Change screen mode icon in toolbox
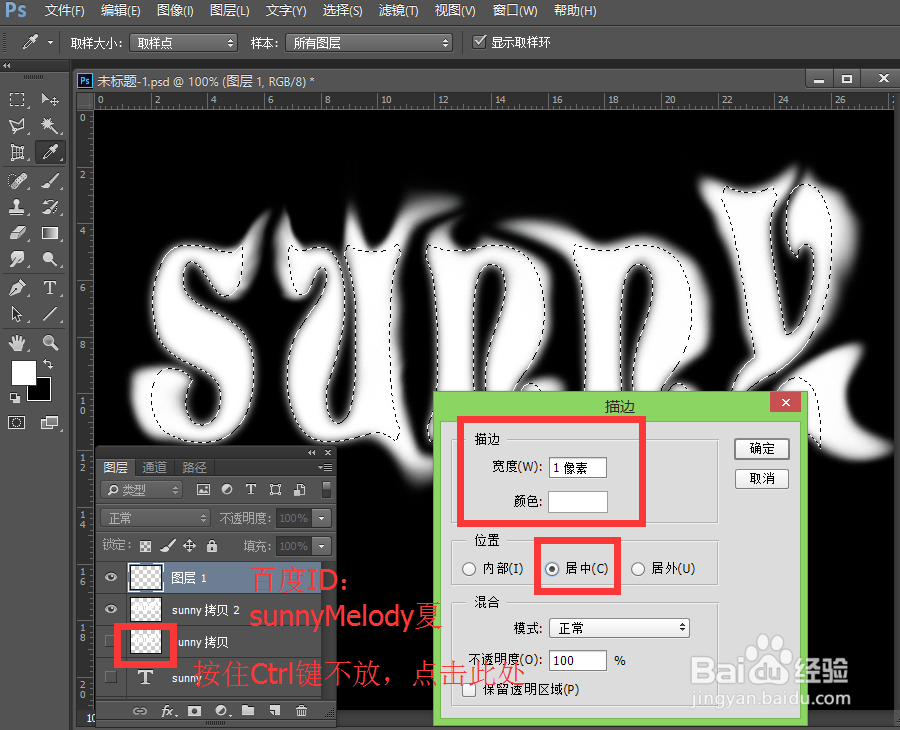 pos(49,423)
